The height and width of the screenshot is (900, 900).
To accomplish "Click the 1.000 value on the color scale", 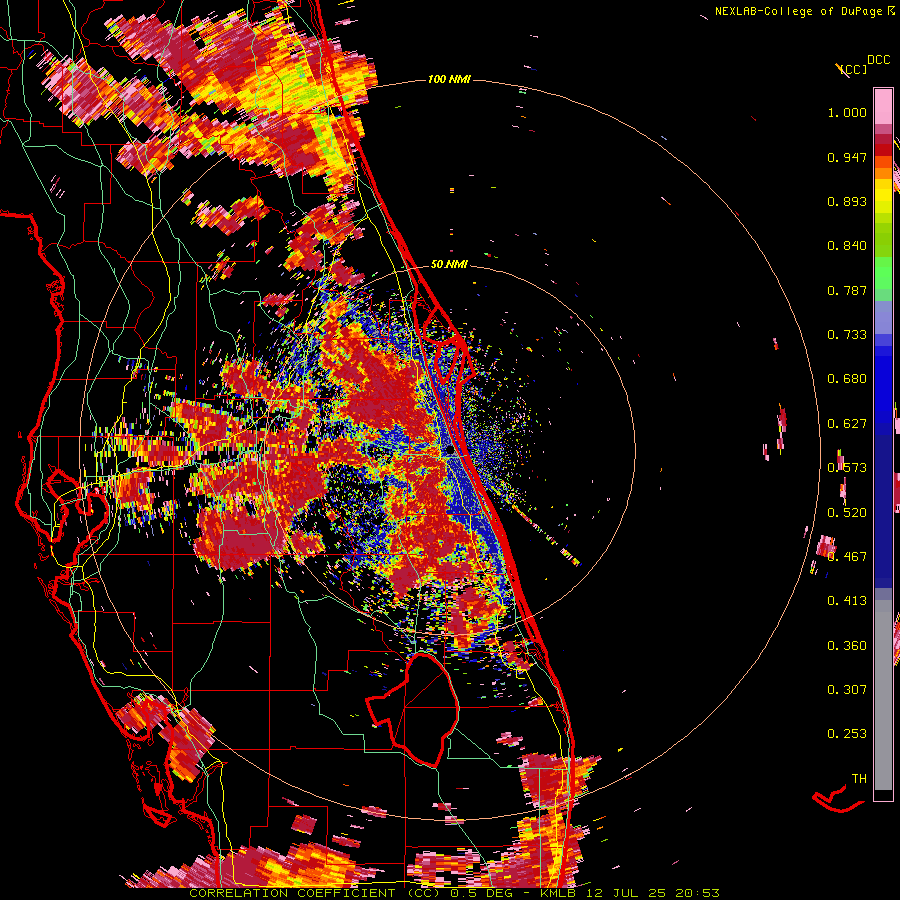I will (x=847, y=112).
